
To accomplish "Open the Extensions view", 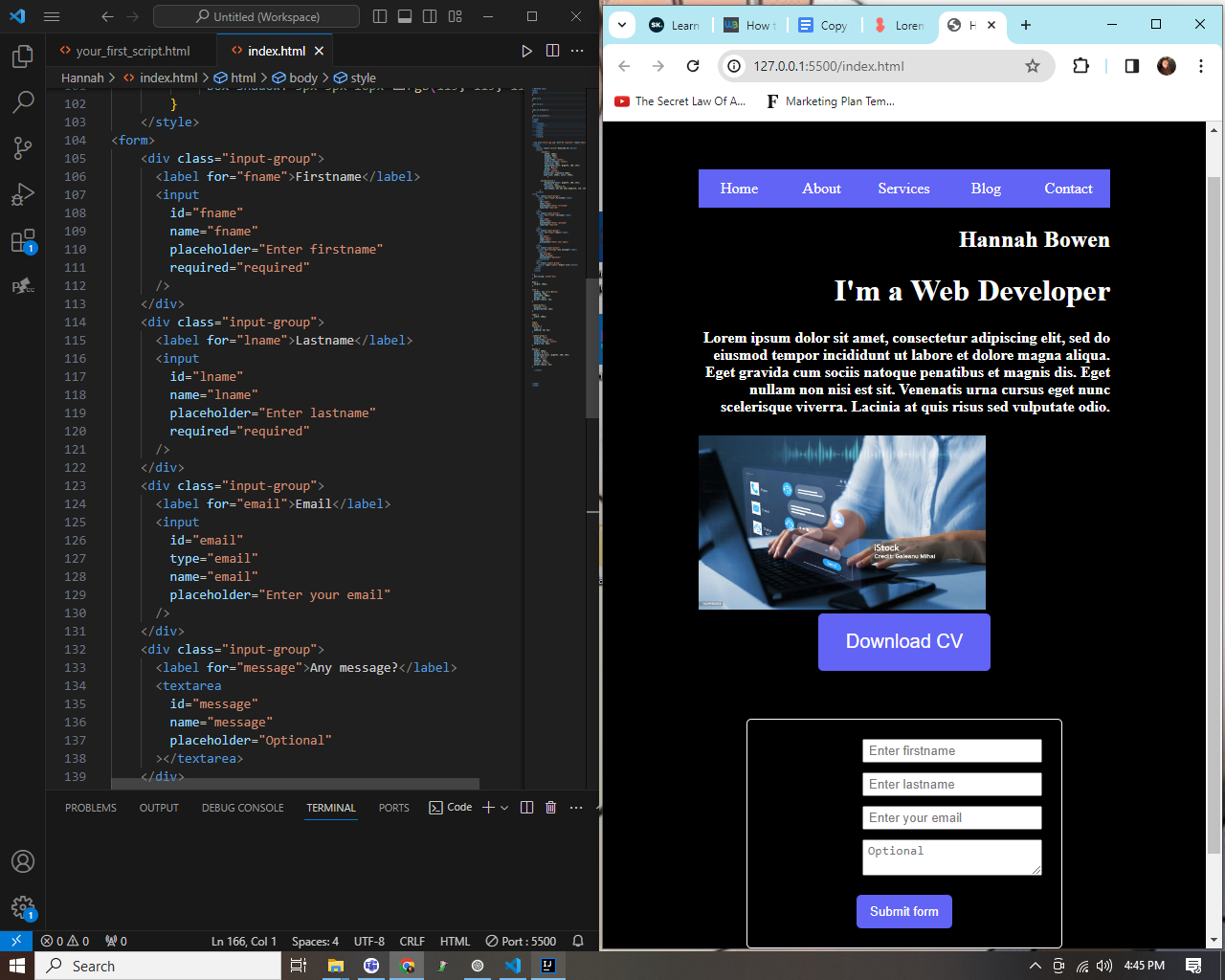I will coord(23,240).
